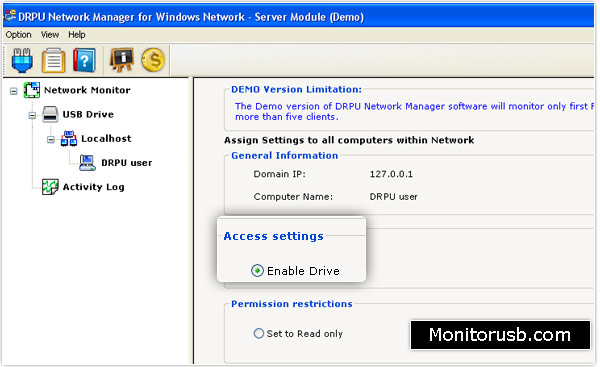Click the Activity Log chart icon
The image size is (600, 367).
[x=50, y=187]
